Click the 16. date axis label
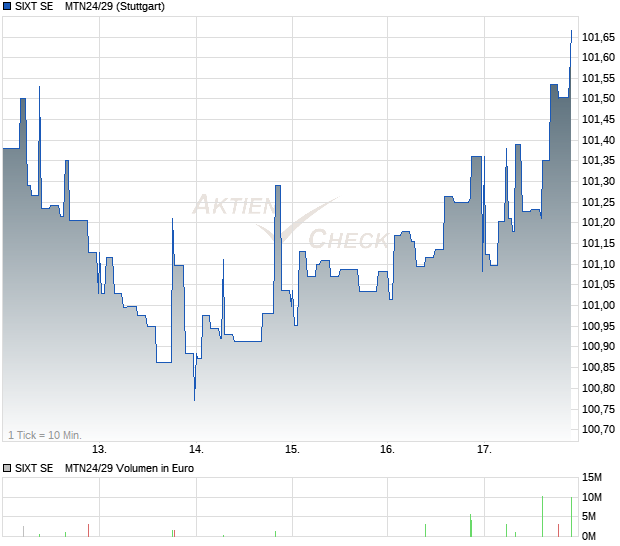Screen dimensions: 620x546 (x=387, y=449)
